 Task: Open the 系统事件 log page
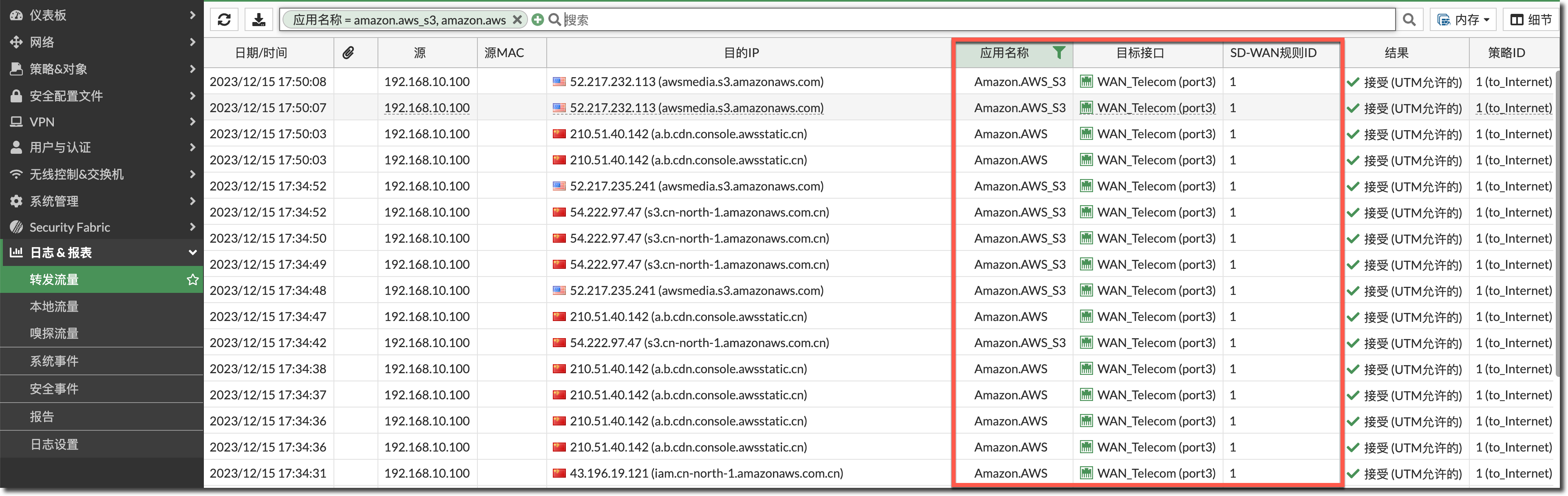pyautogui.click(x=55, y=361)
